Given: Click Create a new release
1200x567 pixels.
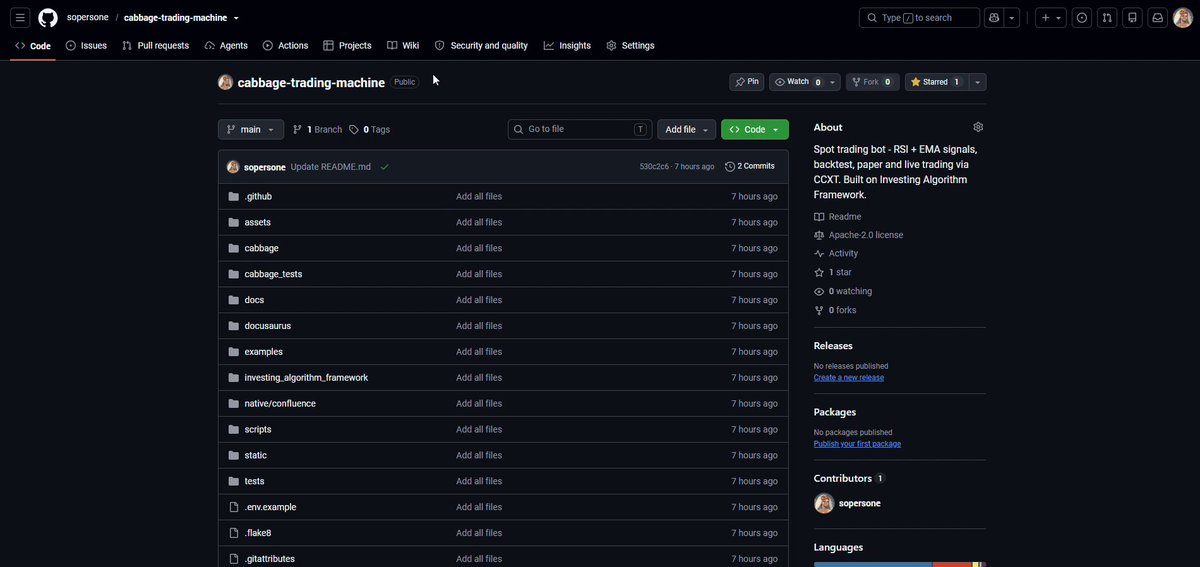Looking at the screenshot, I should 849,378.
